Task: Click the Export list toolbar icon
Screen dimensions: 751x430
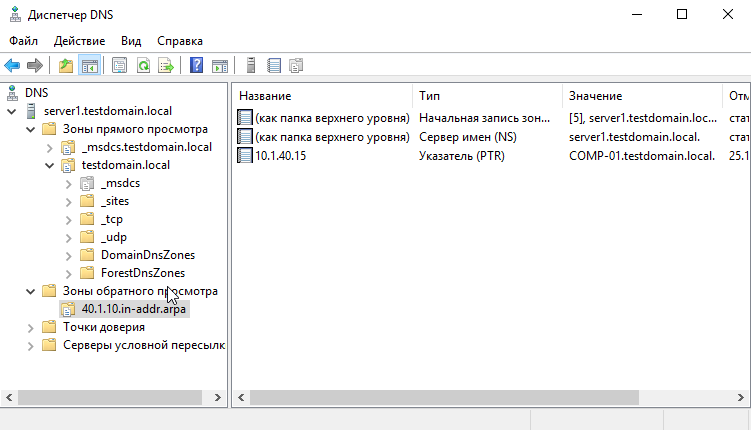Action: [166, 66]
